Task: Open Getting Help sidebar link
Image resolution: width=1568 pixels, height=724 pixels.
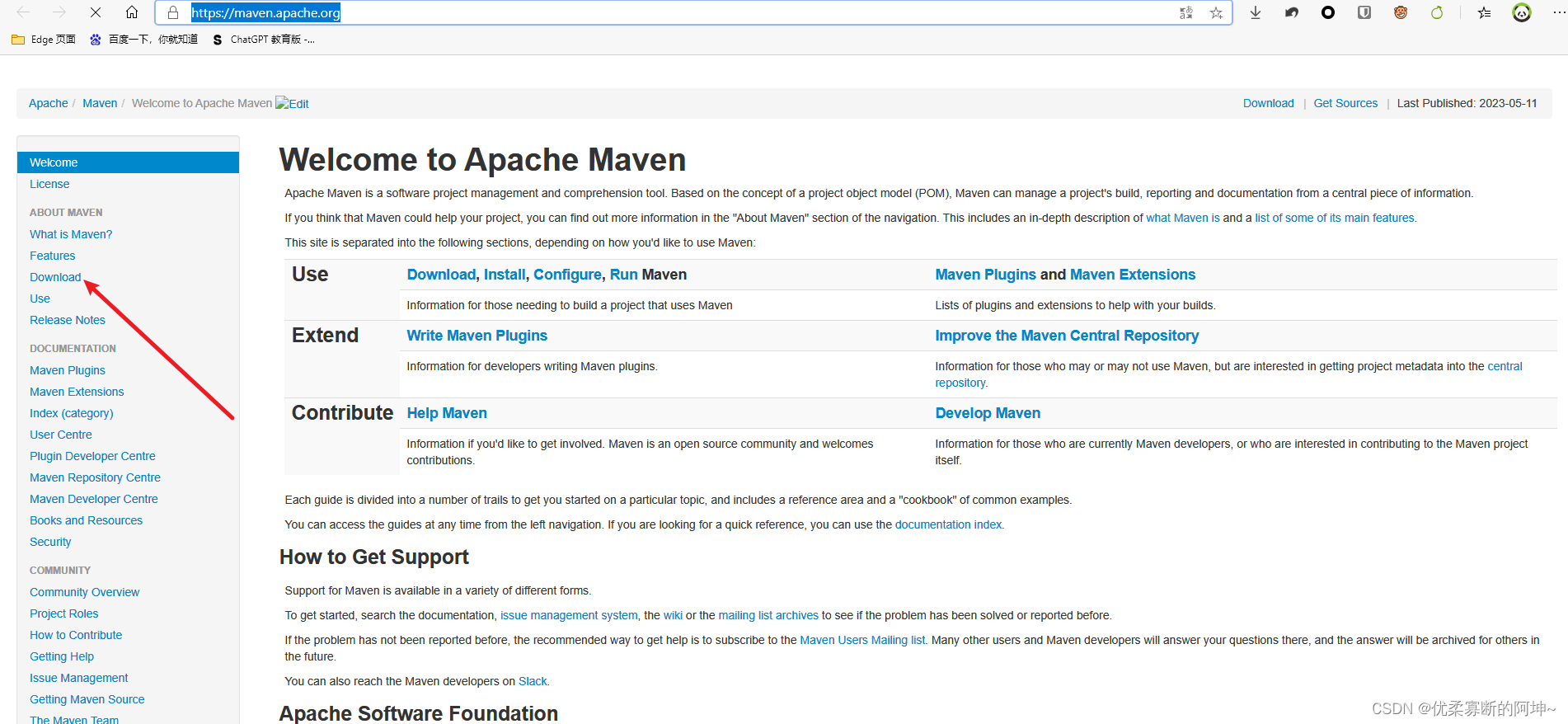Action: 62,656
